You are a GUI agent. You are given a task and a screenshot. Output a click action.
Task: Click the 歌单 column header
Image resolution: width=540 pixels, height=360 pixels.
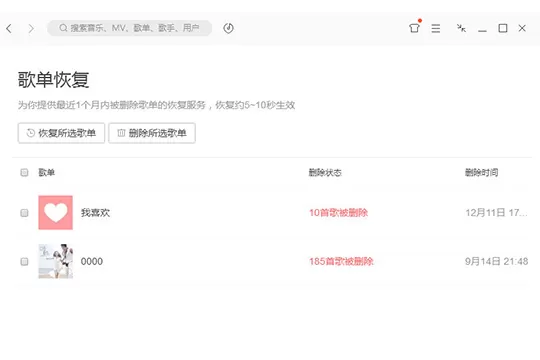(46, 172)
